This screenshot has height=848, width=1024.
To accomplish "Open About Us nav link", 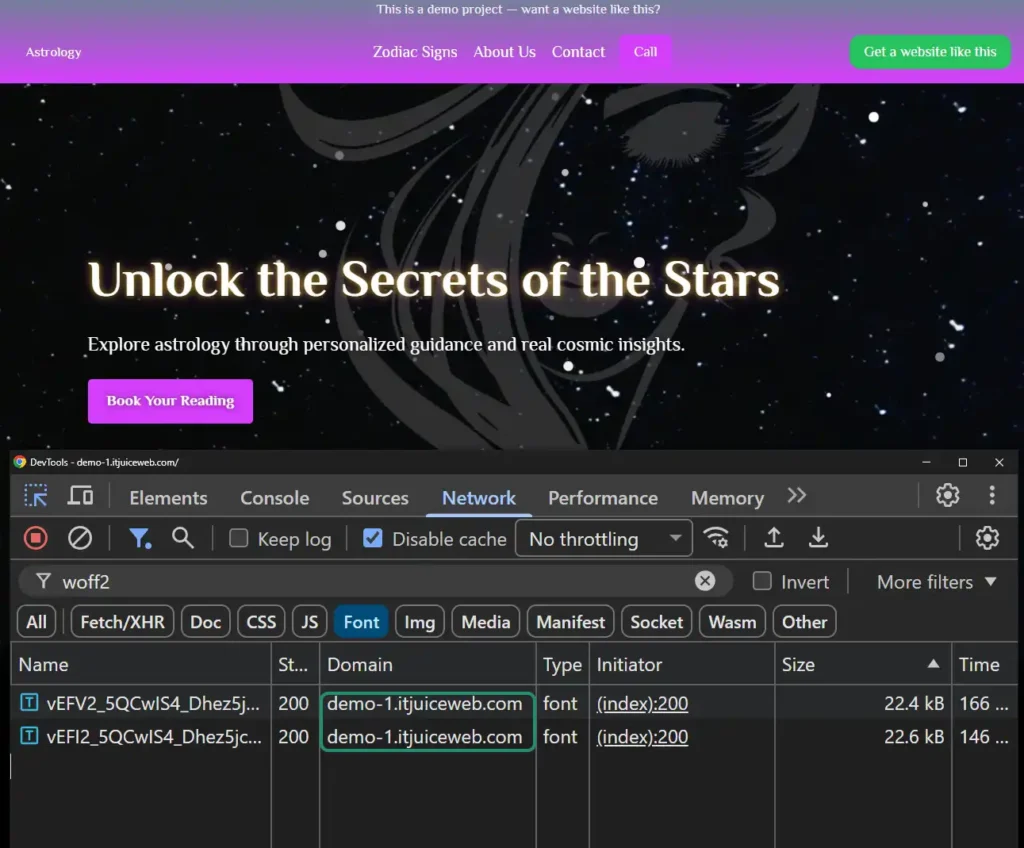I will tap(504, 52).
